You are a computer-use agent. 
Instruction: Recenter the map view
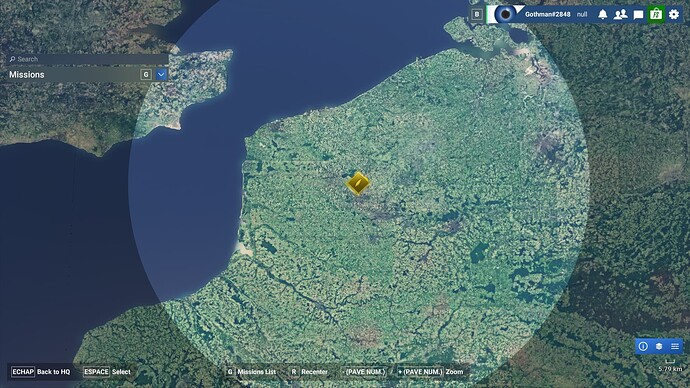click(x=309, y=372)
